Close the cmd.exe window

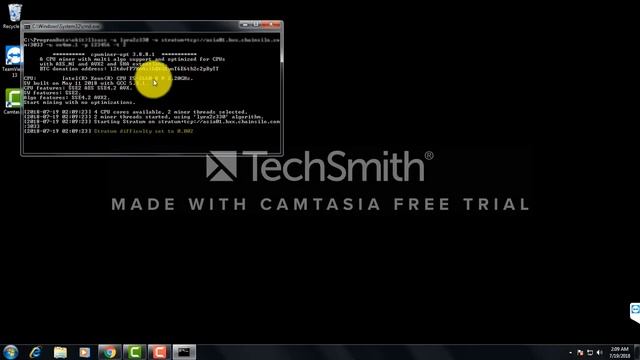pyautogui.click(x=271, y=25)
